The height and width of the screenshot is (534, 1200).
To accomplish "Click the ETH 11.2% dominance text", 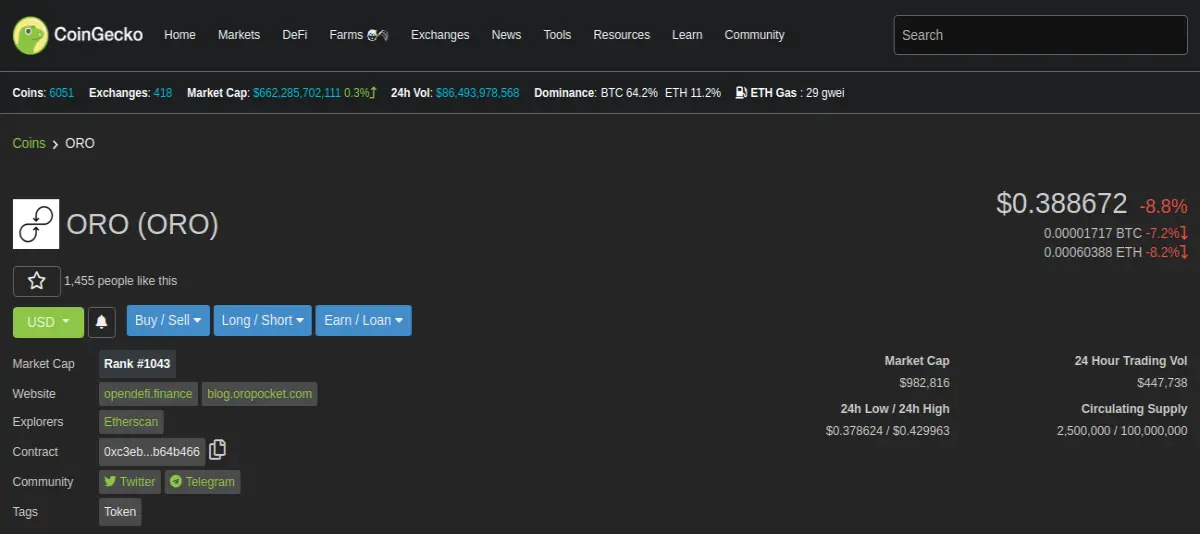I will click(693, 93).
